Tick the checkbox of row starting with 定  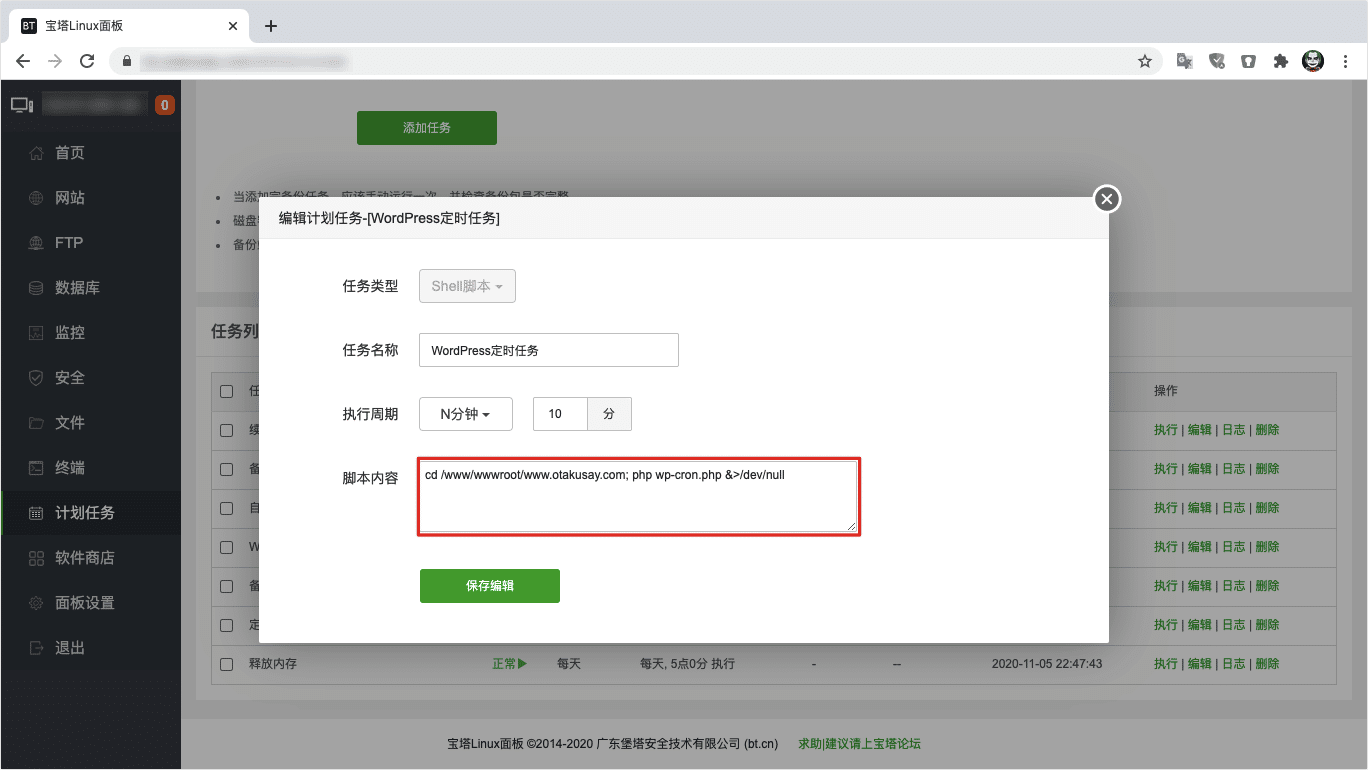click(226, 625)
